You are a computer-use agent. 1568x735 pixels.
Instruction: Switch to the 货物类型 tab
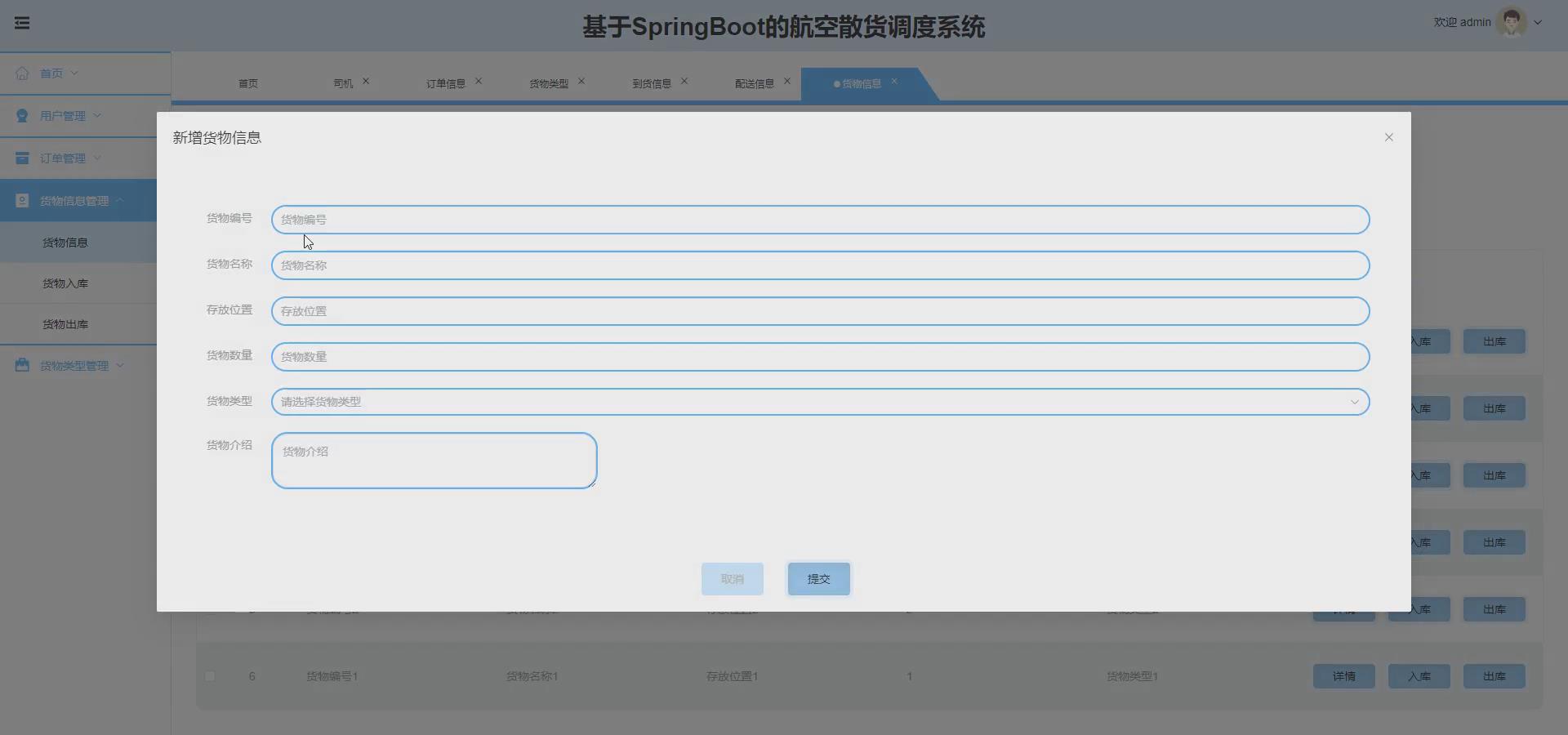pyautogui.click(x=549, y=84)
